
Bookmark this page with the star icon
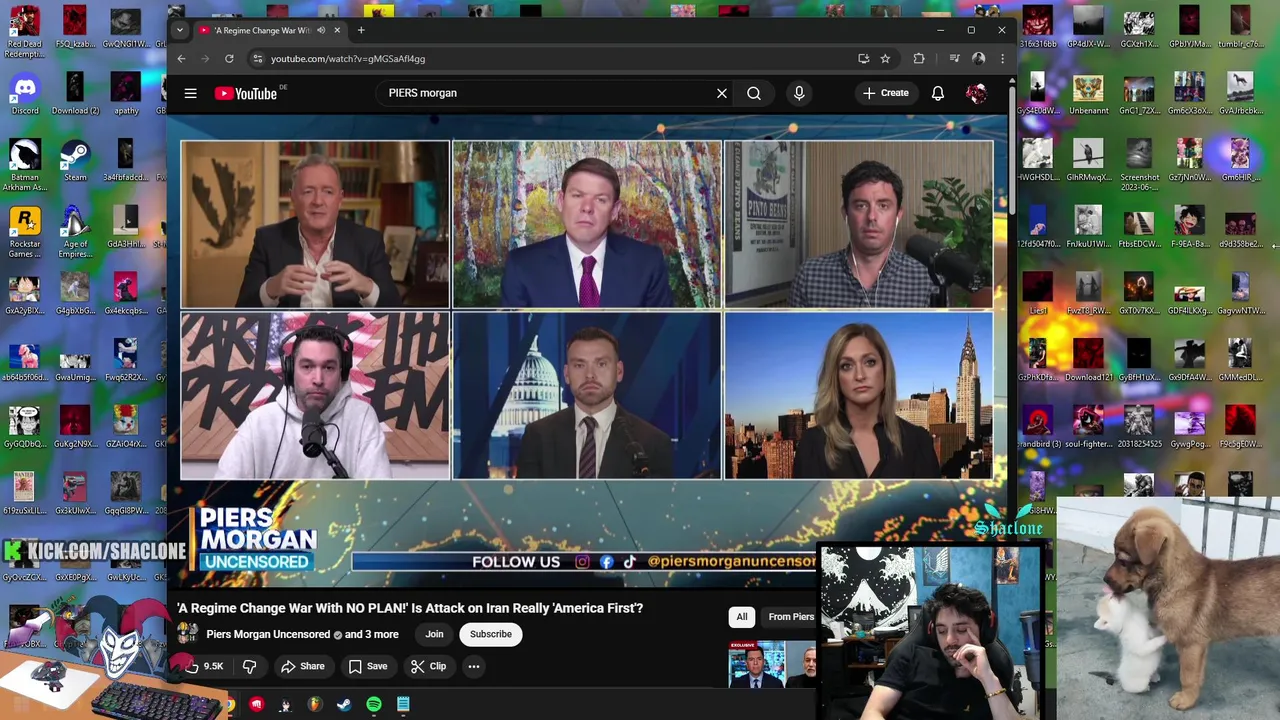pyautogui.click(x=885, y=59)
